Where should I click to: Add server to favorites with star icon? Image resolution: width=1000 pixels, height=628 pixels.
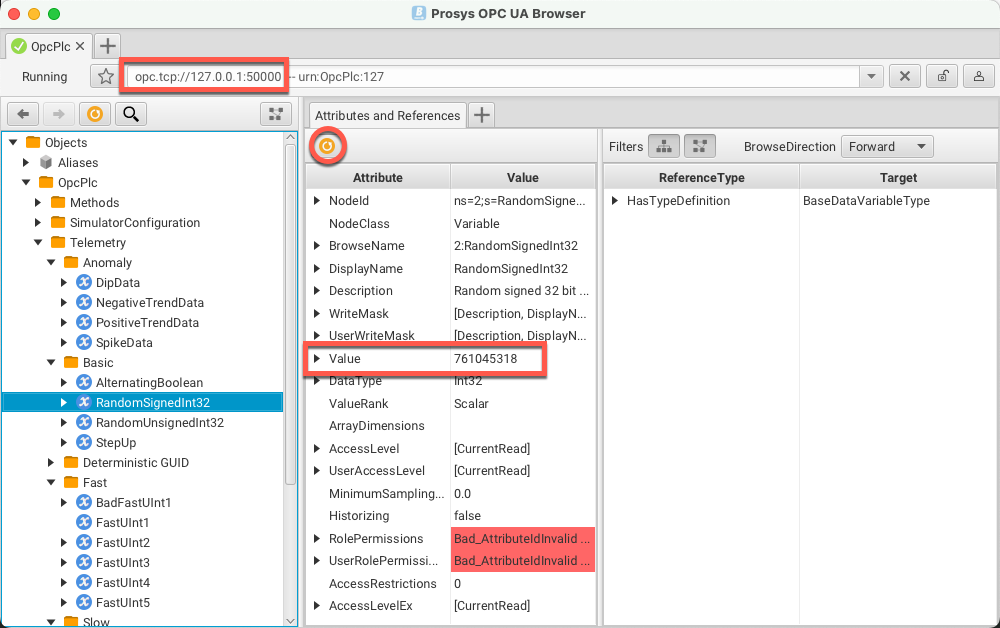106,77
